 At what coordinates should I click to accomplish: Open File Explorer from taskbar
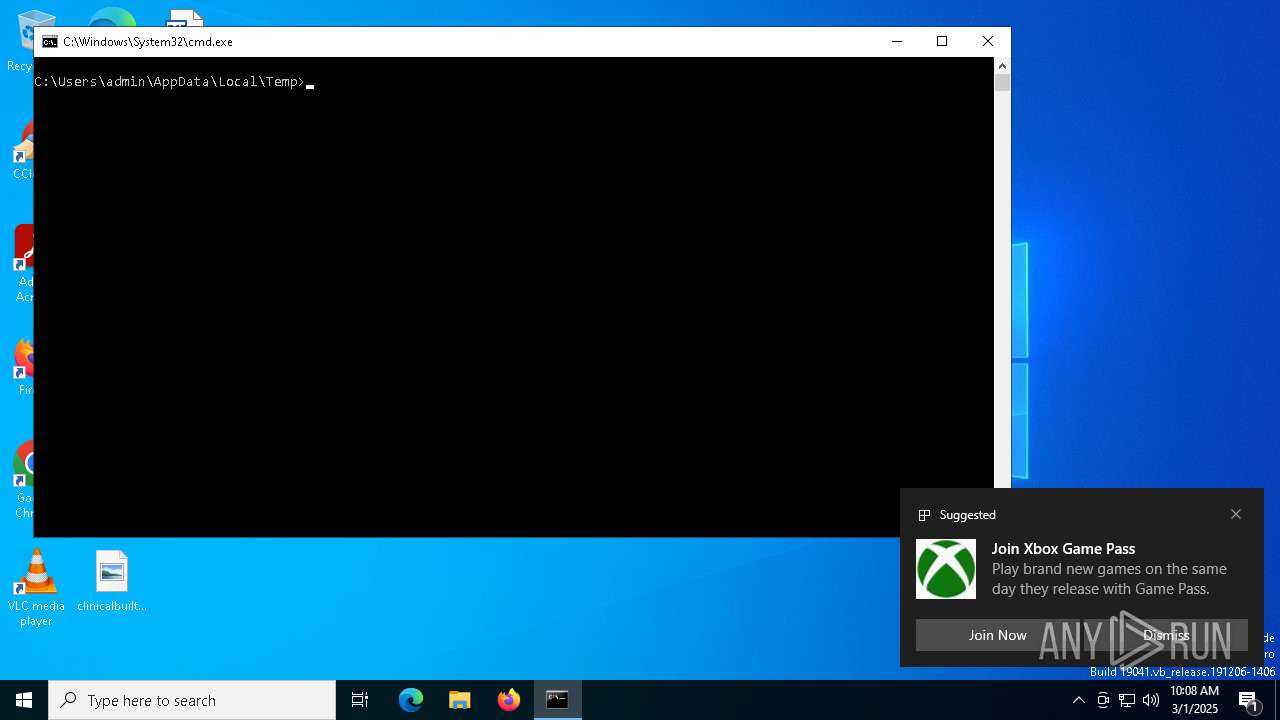[460, 700]
